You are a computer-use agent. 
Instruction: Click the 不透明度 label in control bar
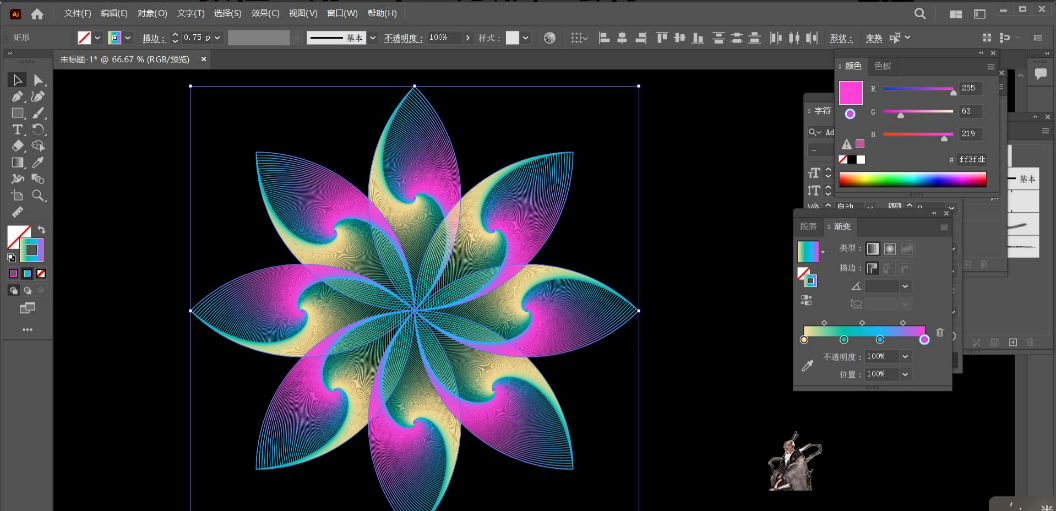pos(403,38)
